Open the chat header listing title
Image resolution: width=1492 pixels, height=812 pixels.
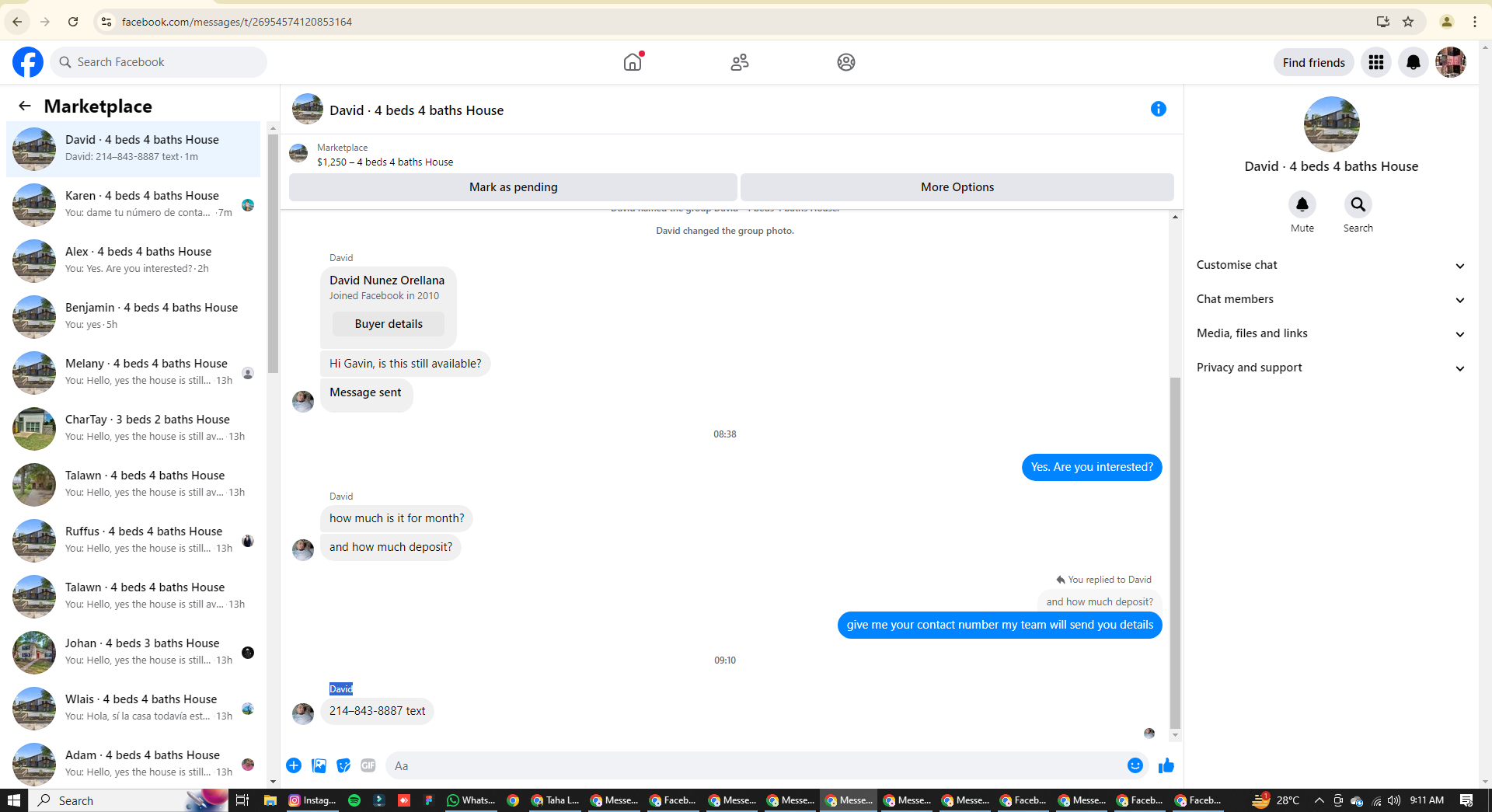pos(417,110)
